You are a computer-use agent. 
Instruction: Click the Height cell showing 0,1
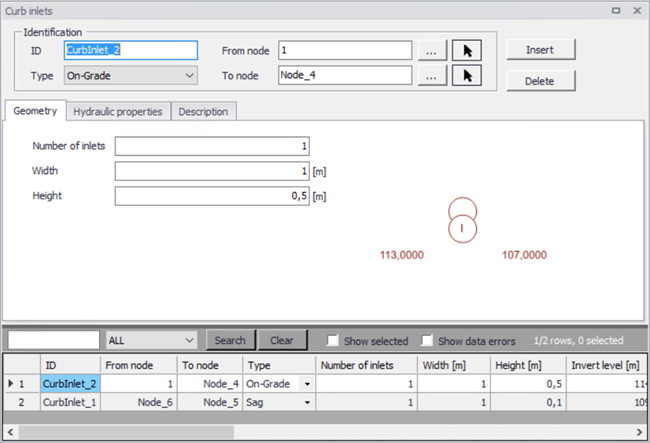[528, 402]
